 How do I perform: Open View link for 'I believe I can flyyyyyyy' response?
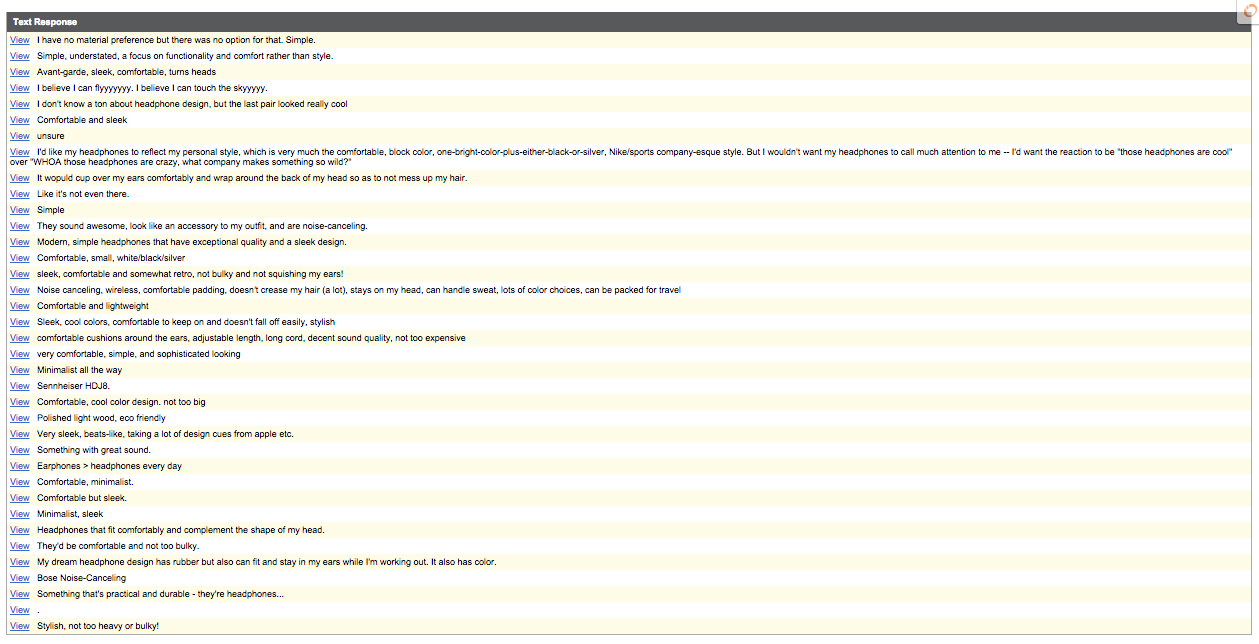pos(19,88)
